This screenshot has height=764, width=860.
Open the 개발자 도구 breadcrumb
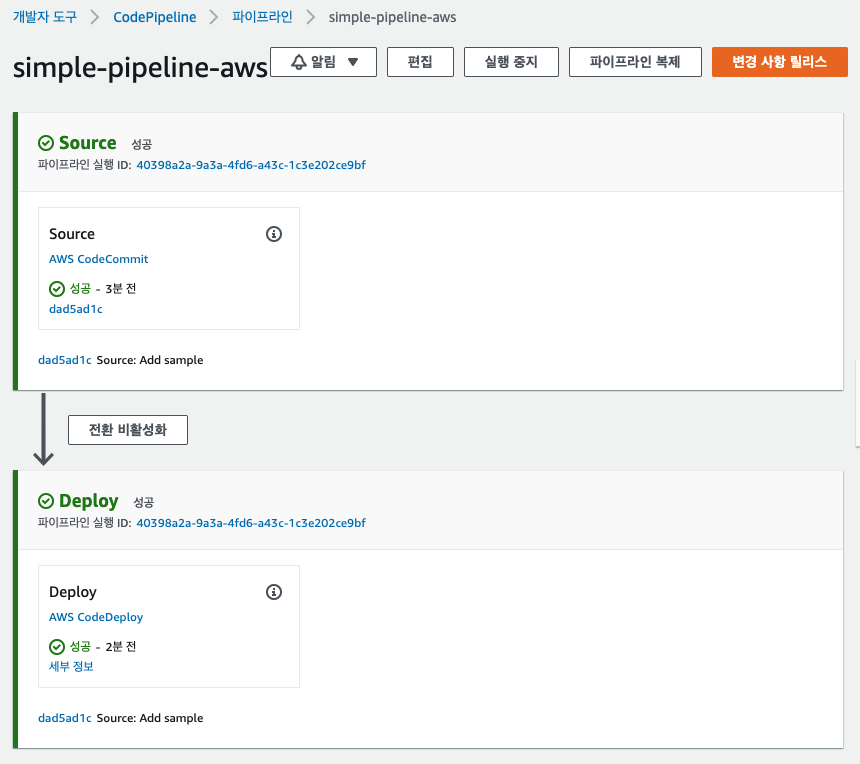coord(45,17)
